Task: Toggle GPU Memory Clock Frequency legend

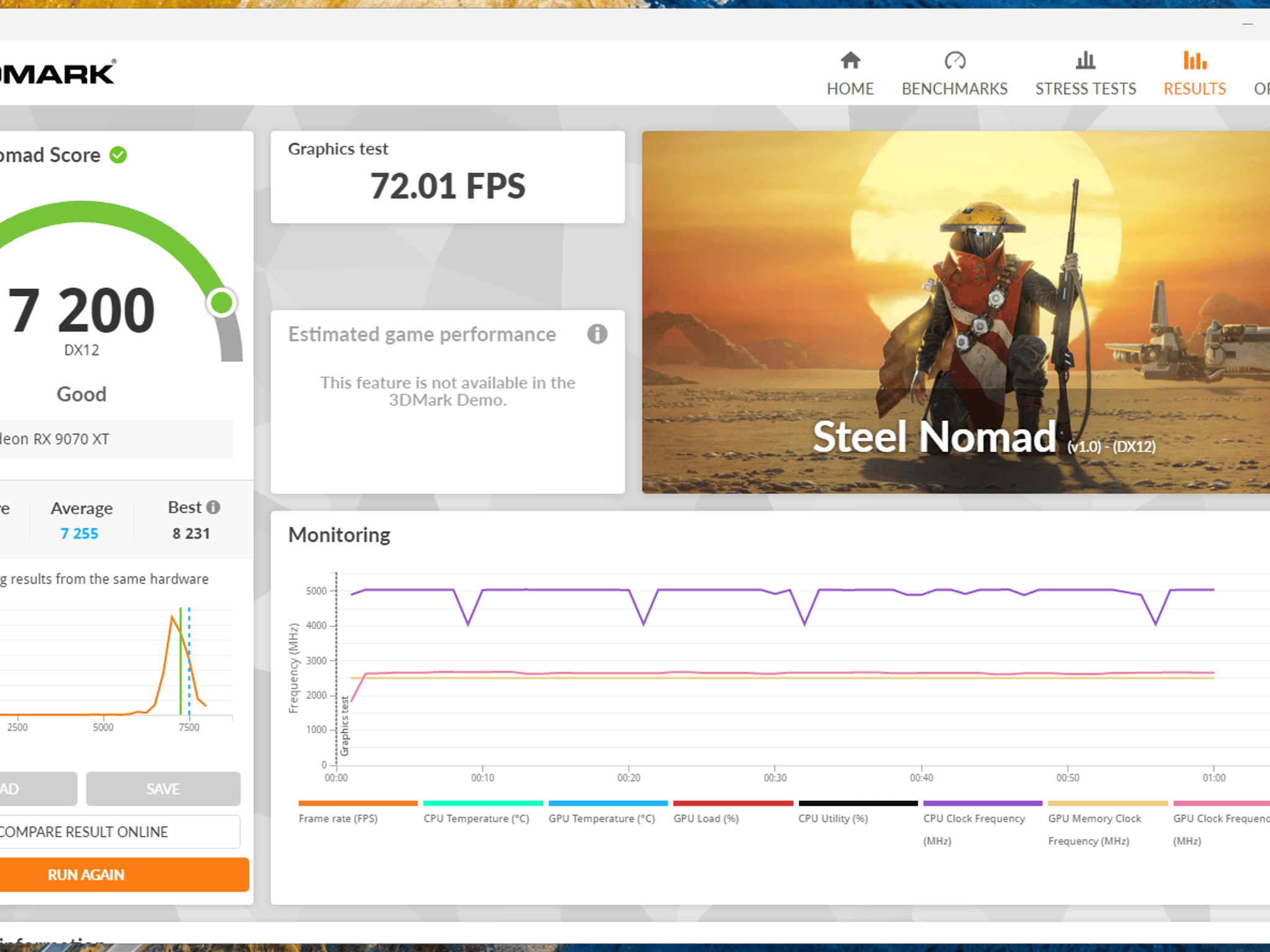Action: click(x=1108, y=824)
